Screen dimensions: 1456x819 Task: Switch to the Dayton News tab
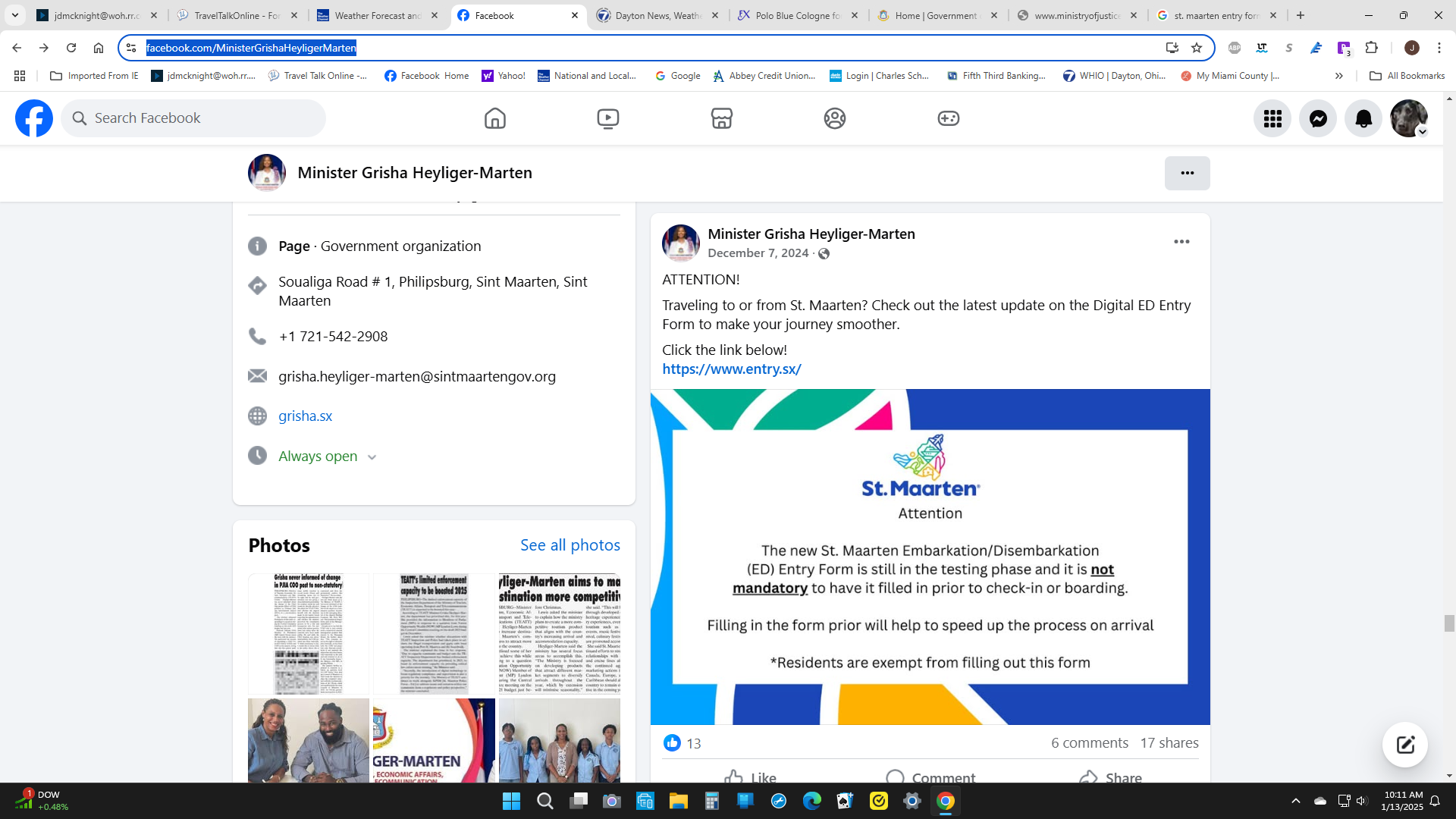657,15
